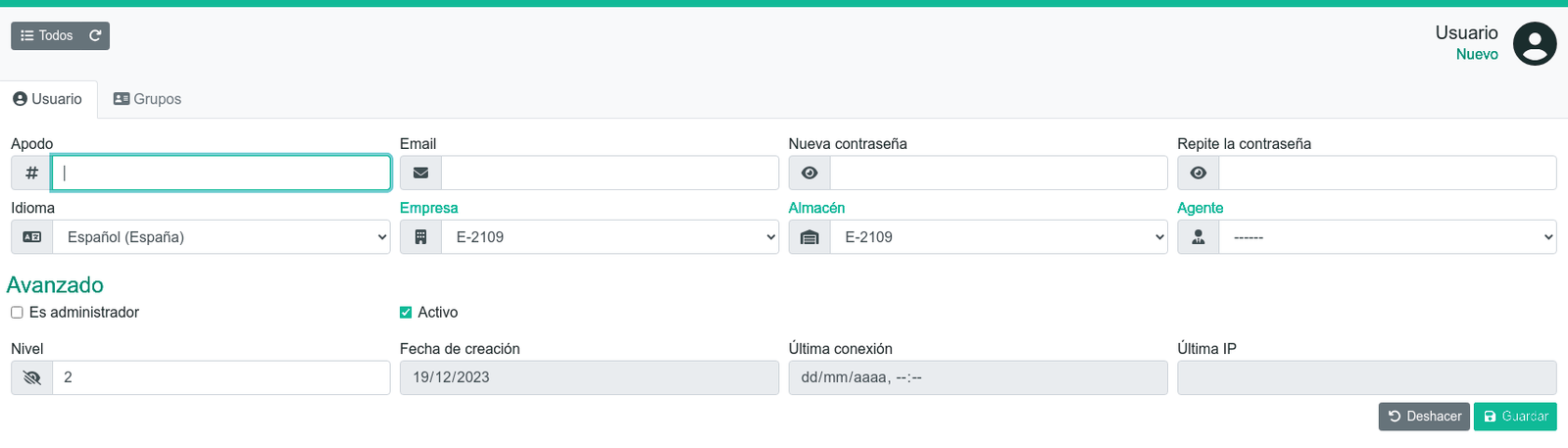Click the Nuevo text under Usuario title

point(1477,55)
